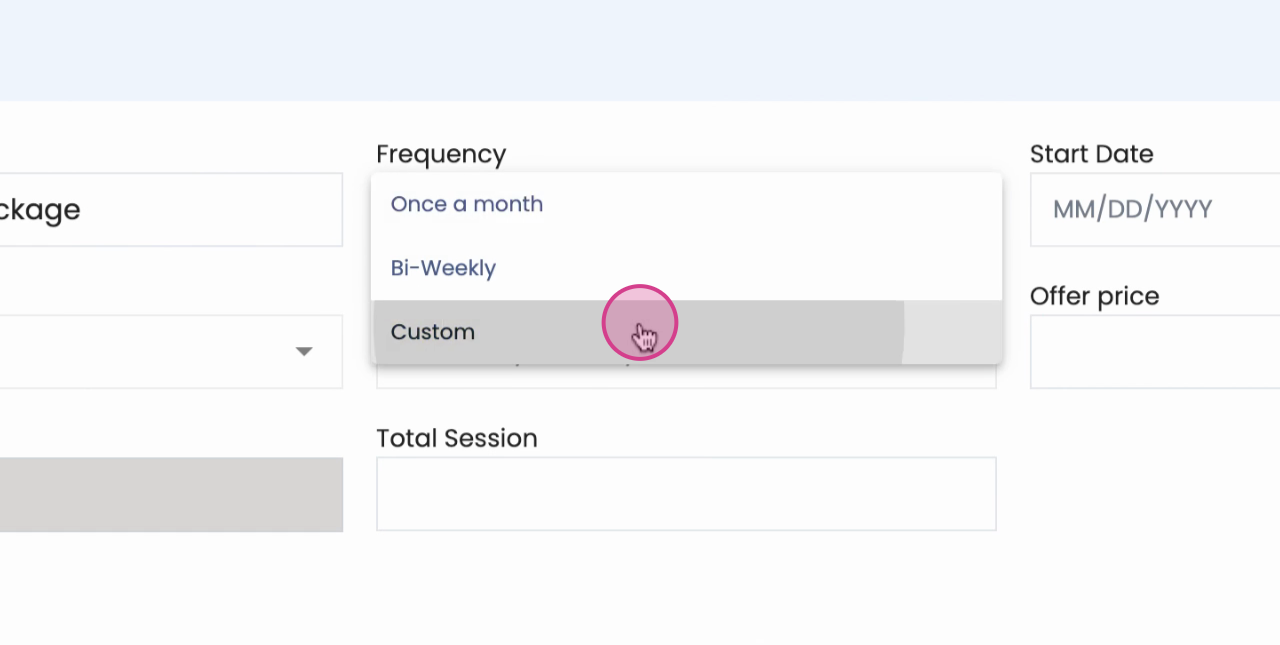Click the gray disabled field at left
1280x645 pixels.
171,494
